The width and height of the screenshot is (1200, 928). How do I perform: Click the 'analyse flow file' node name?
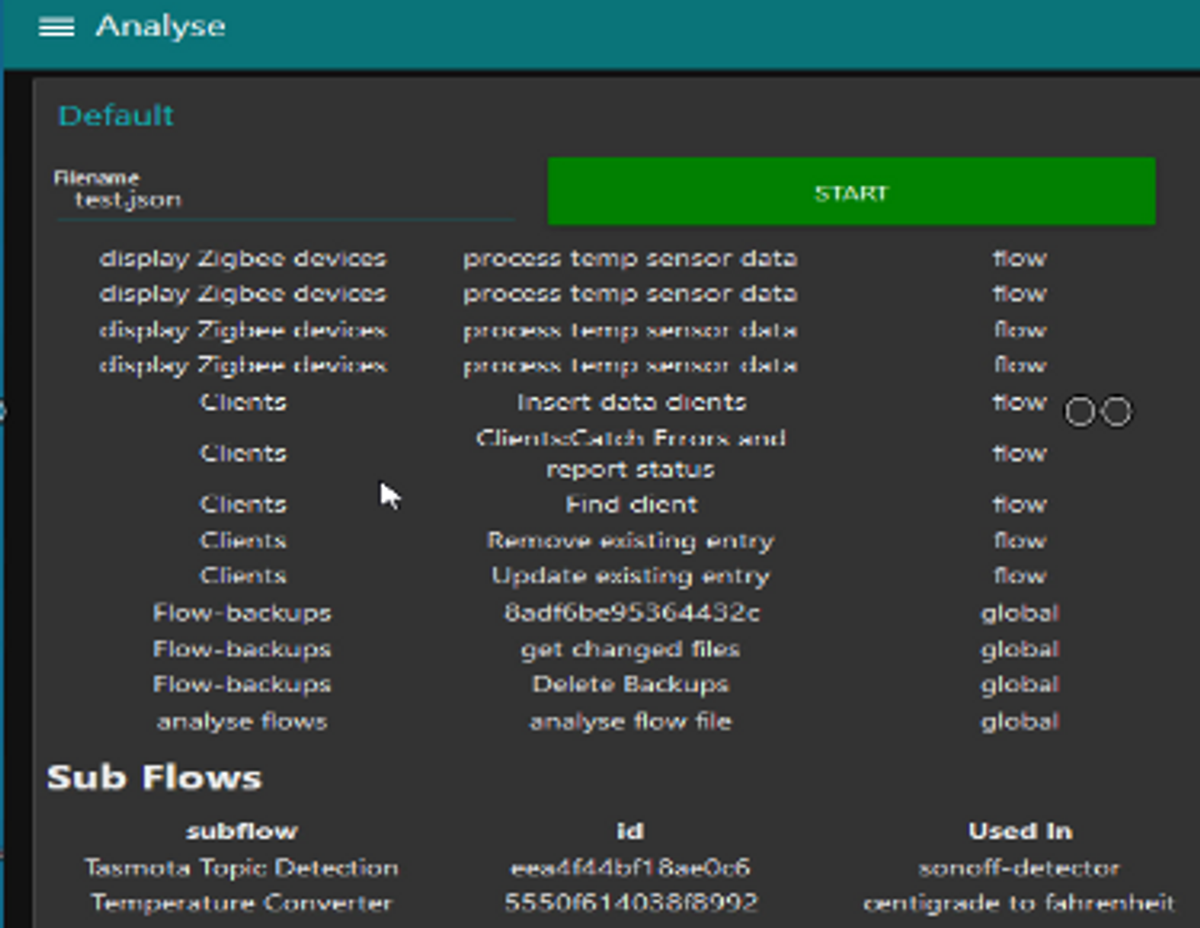coord(631,721)
